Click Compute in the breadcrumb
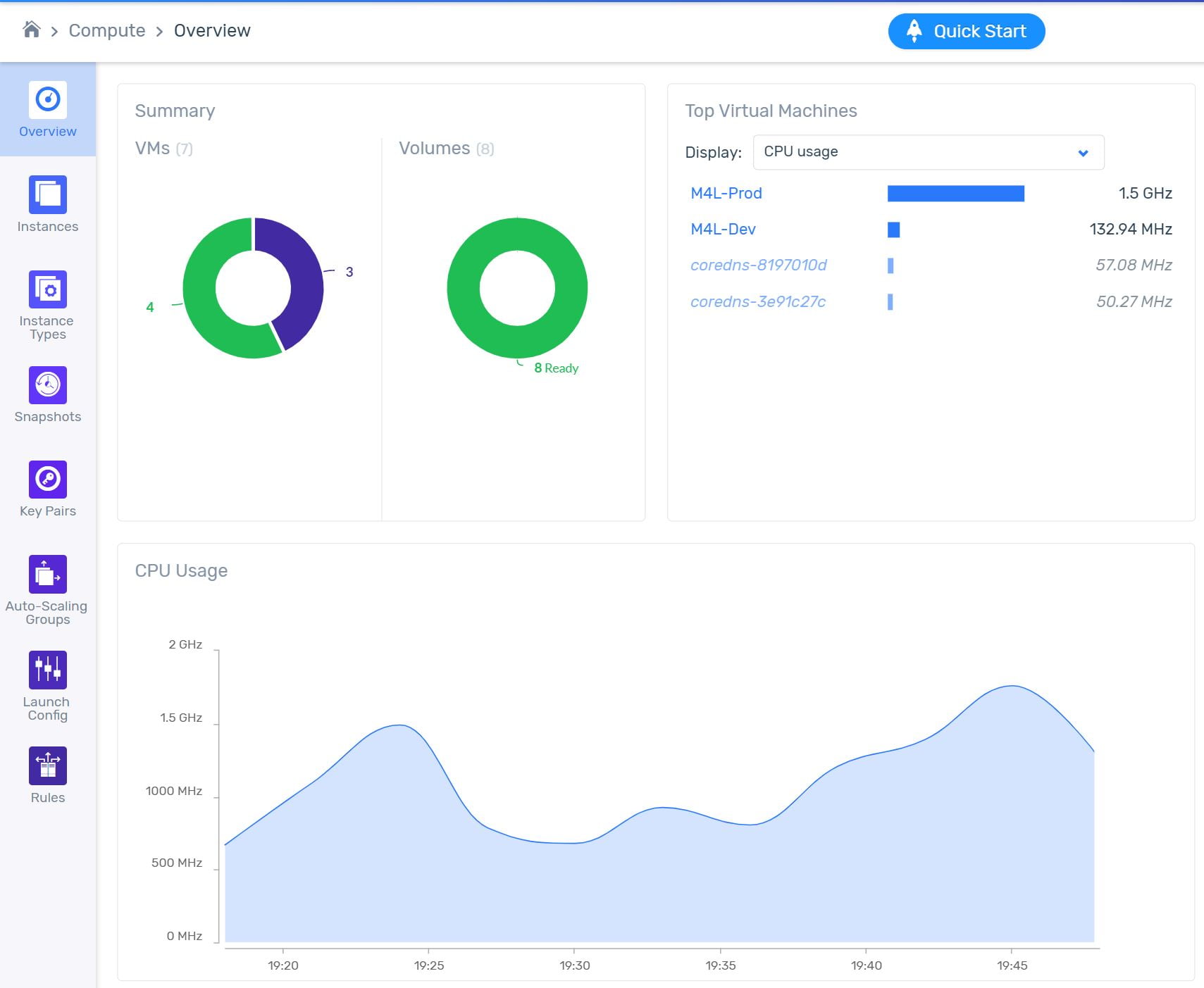 point(107,31)
